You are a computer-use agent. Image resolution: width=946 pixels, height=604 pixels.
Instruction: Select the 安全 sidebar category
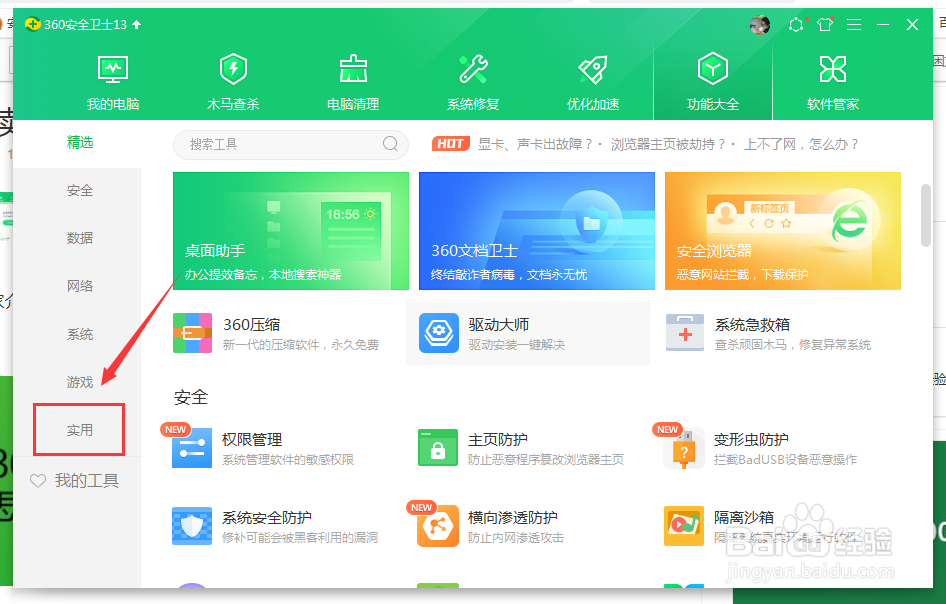(x=80, y=191)
